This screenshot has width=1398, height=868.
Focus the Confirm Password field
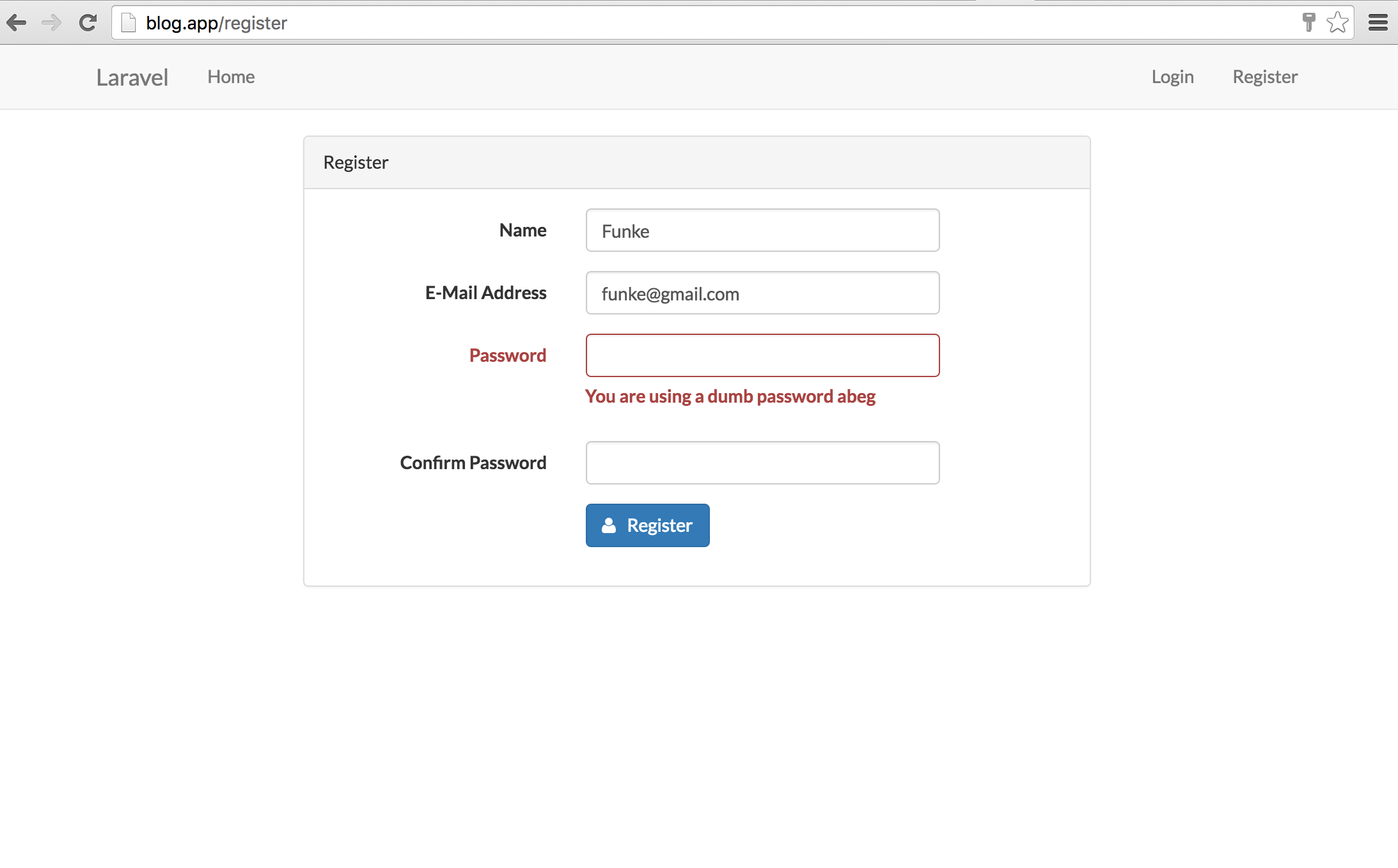[762, 463]
